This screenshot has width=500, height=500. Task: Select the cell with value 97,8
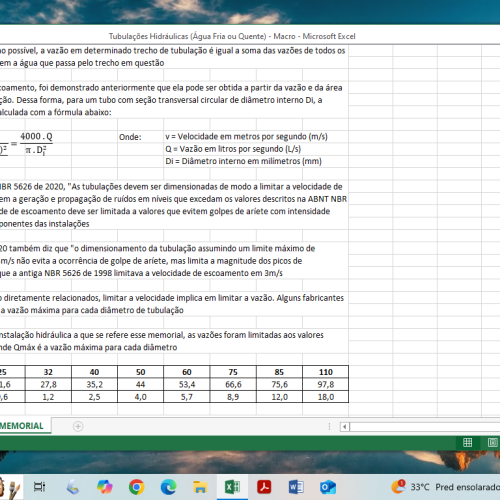326,384
